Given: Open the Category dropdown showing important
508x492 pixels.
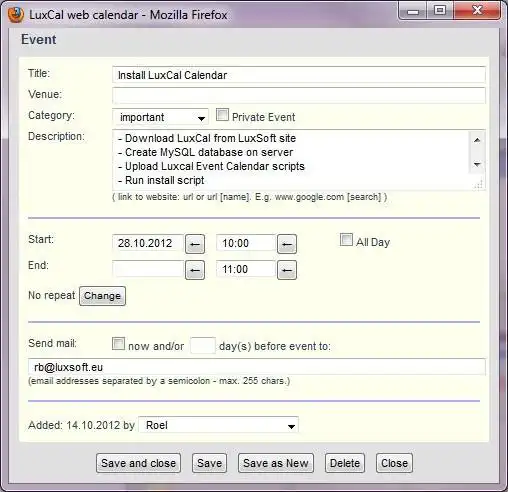Looking at the screenshot, I should 160,117.
